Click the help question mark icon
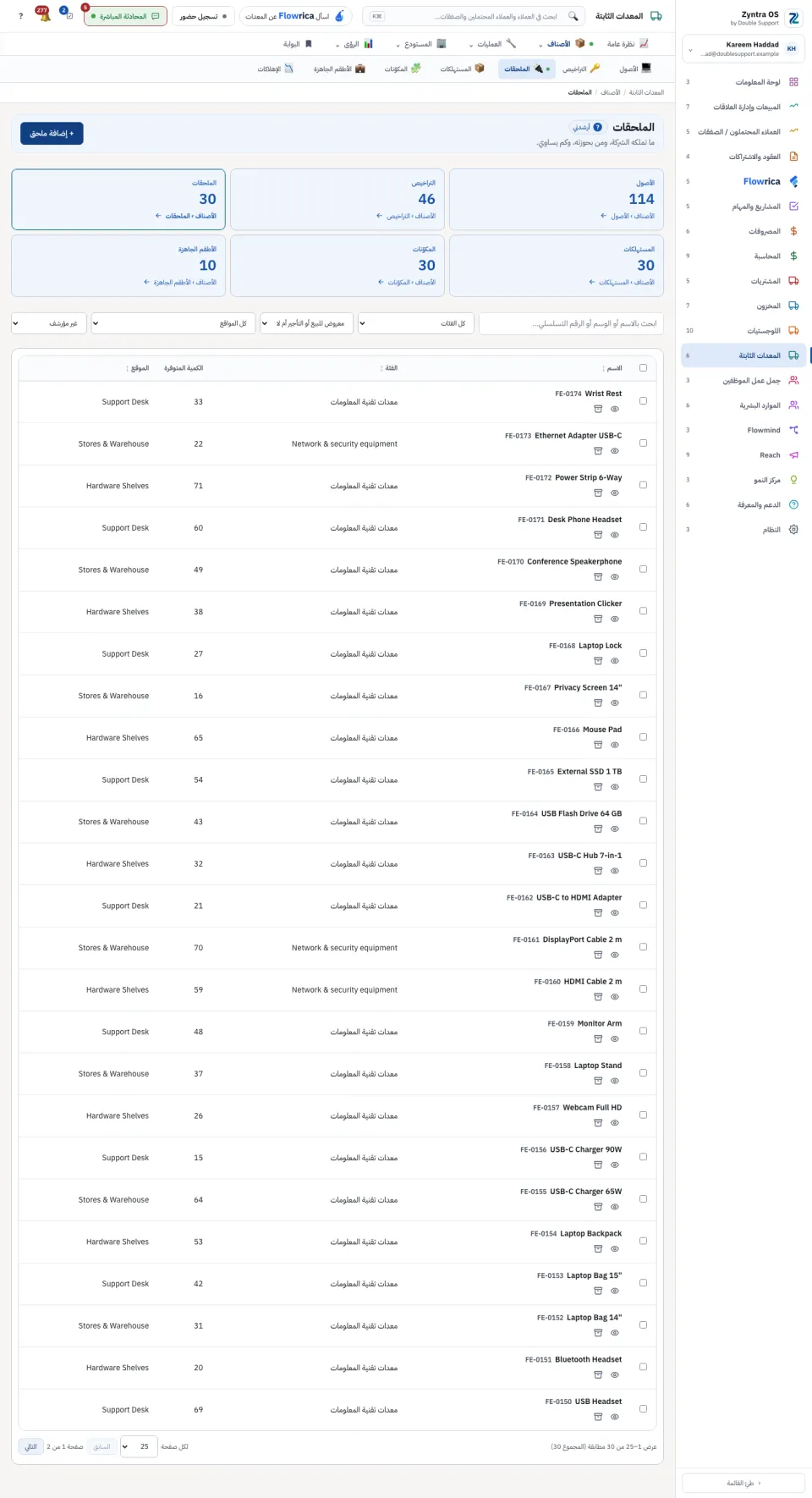Viewport: 812px width, 1498px height. [21, 16]
